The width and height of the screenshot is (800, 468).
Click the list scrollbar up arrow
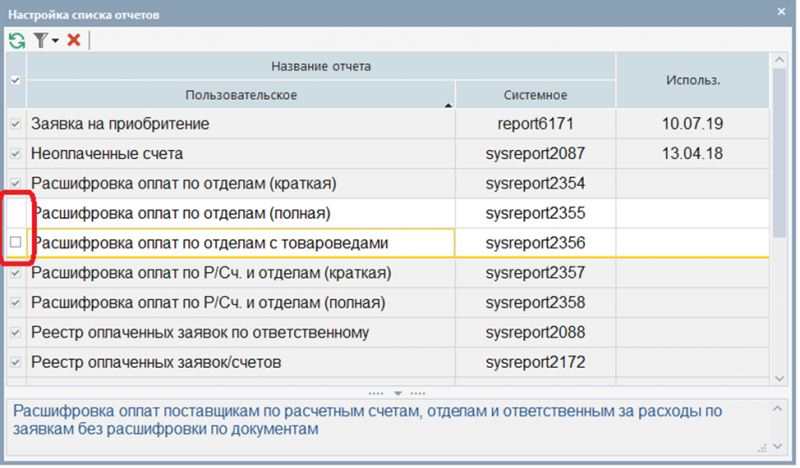(x=779, y=60)
